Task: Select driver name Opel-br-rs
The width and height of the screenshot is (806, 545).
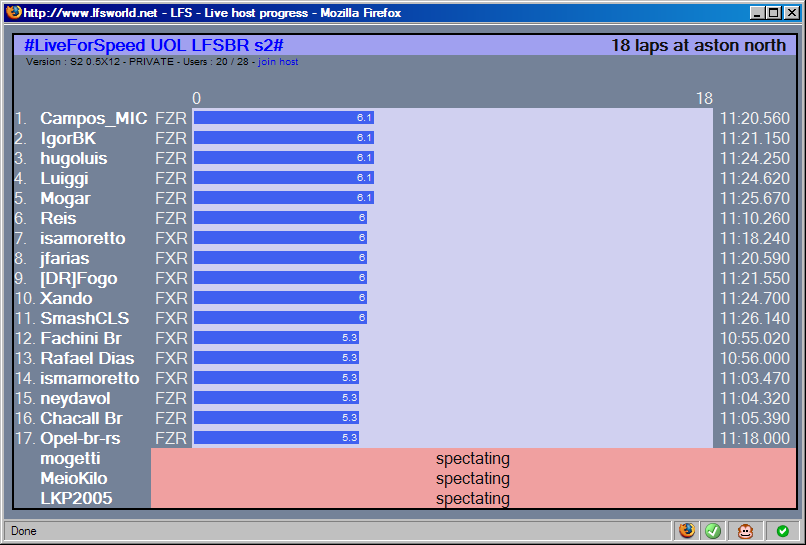Action: pos(80,439)
